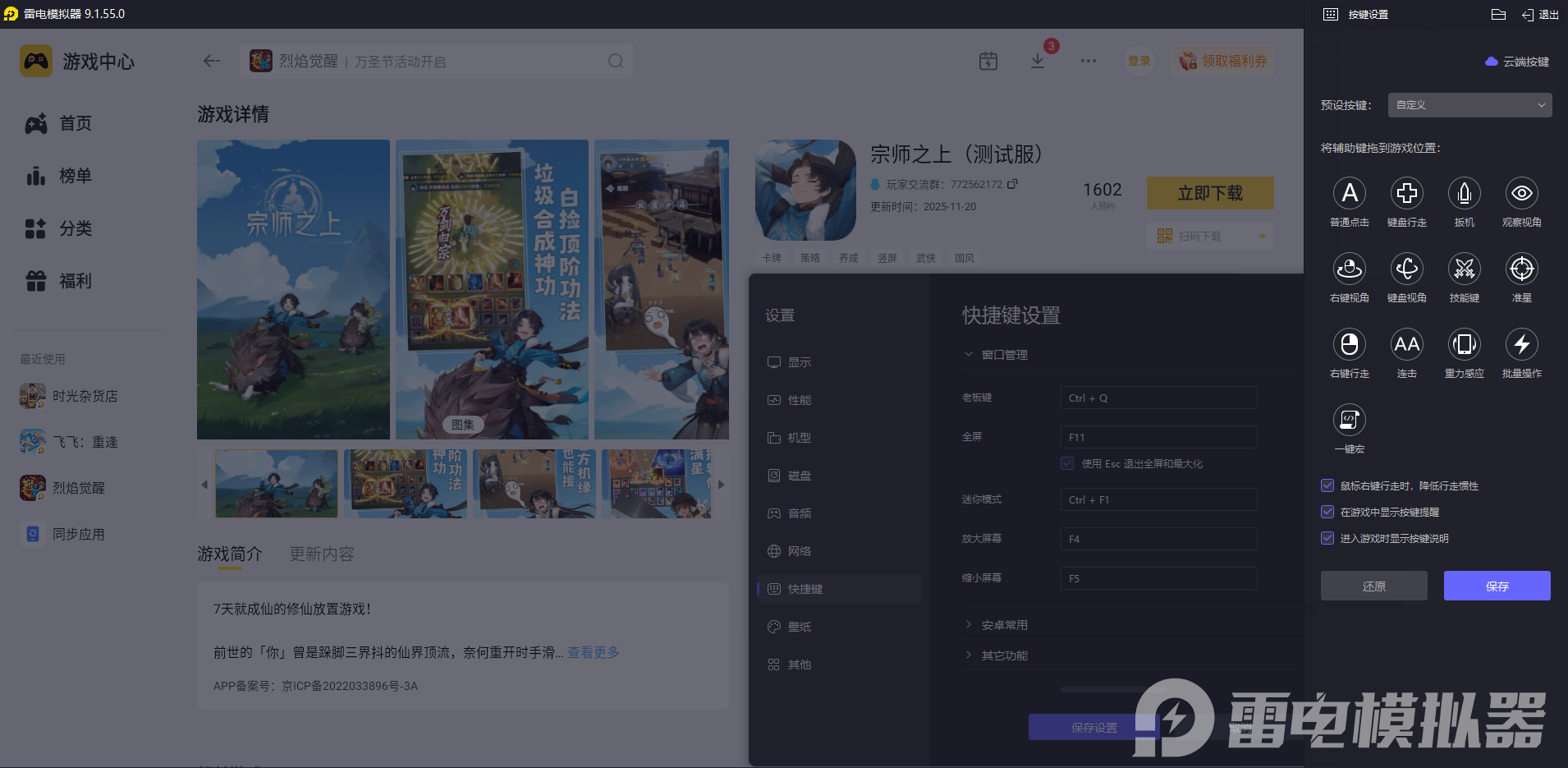Click the 迷你模式 shortcut input field

coord(1158,499)
